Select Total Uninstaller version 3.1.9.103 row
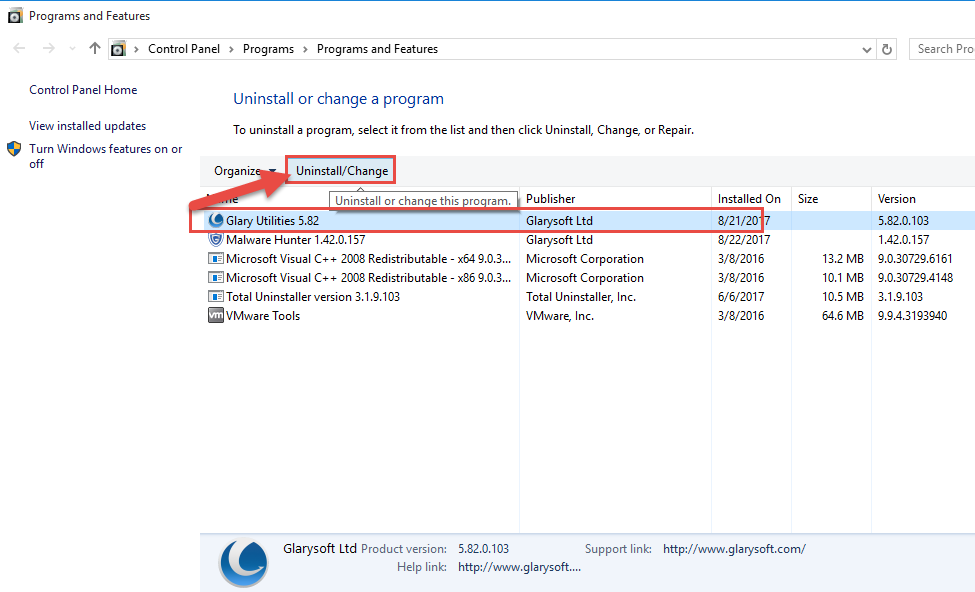 click(x=588, y=297)
